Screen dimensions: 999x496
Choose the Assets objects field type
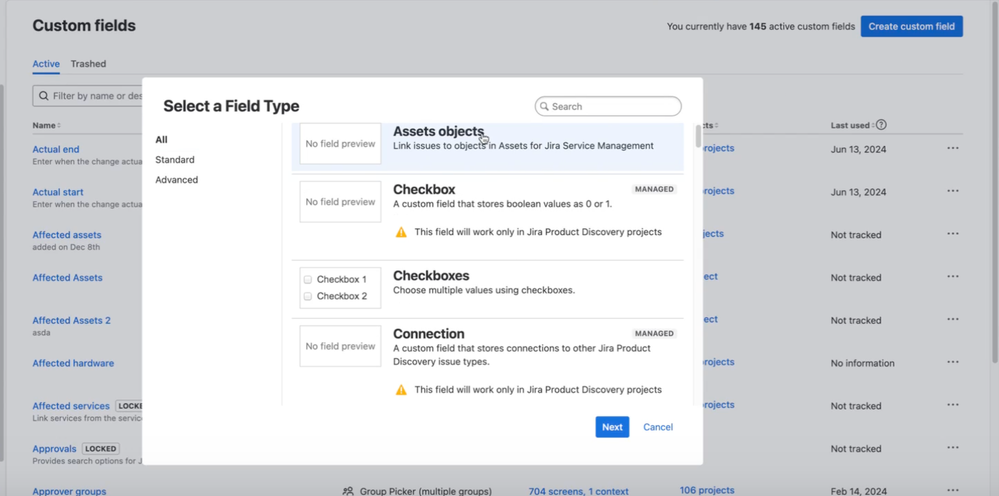[x=487, y=146]
